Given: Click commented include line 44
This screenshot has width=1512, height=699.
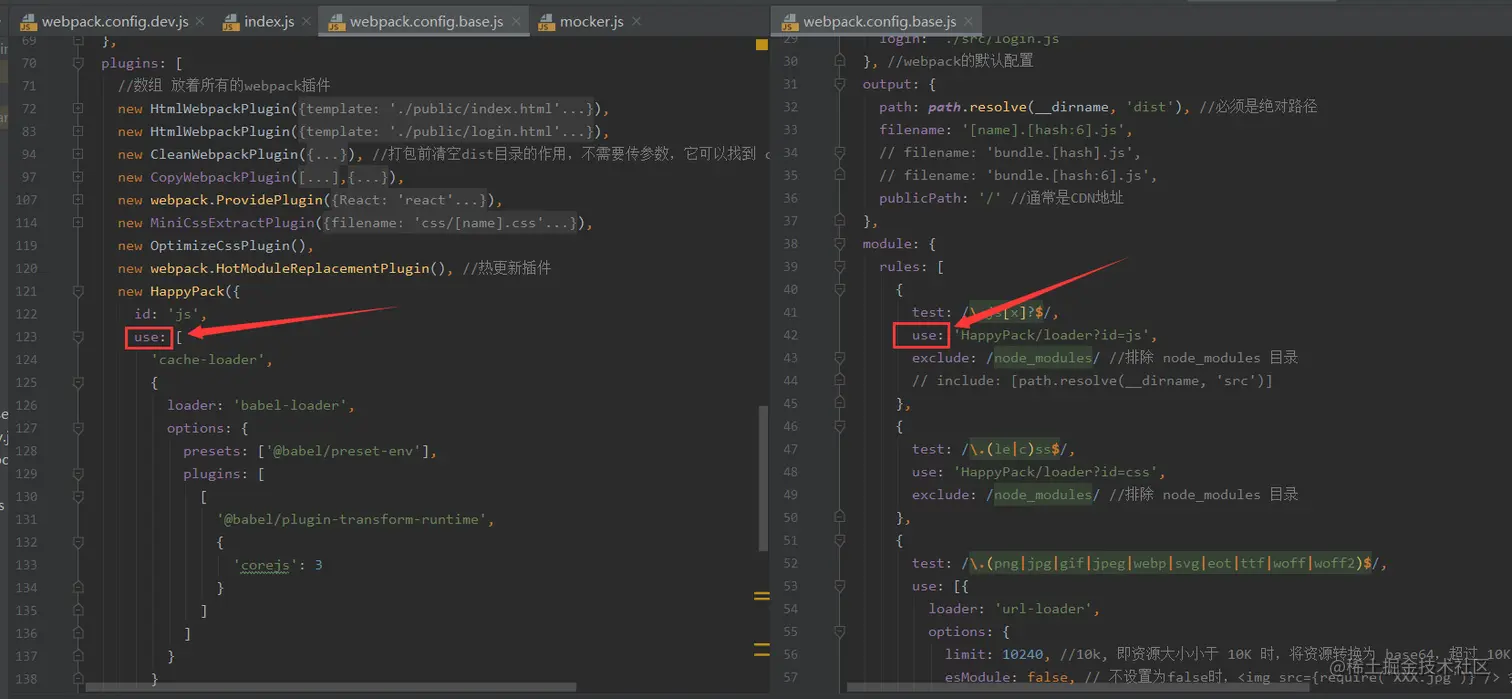Looking at the screenshot, I should coord(1092,380).
